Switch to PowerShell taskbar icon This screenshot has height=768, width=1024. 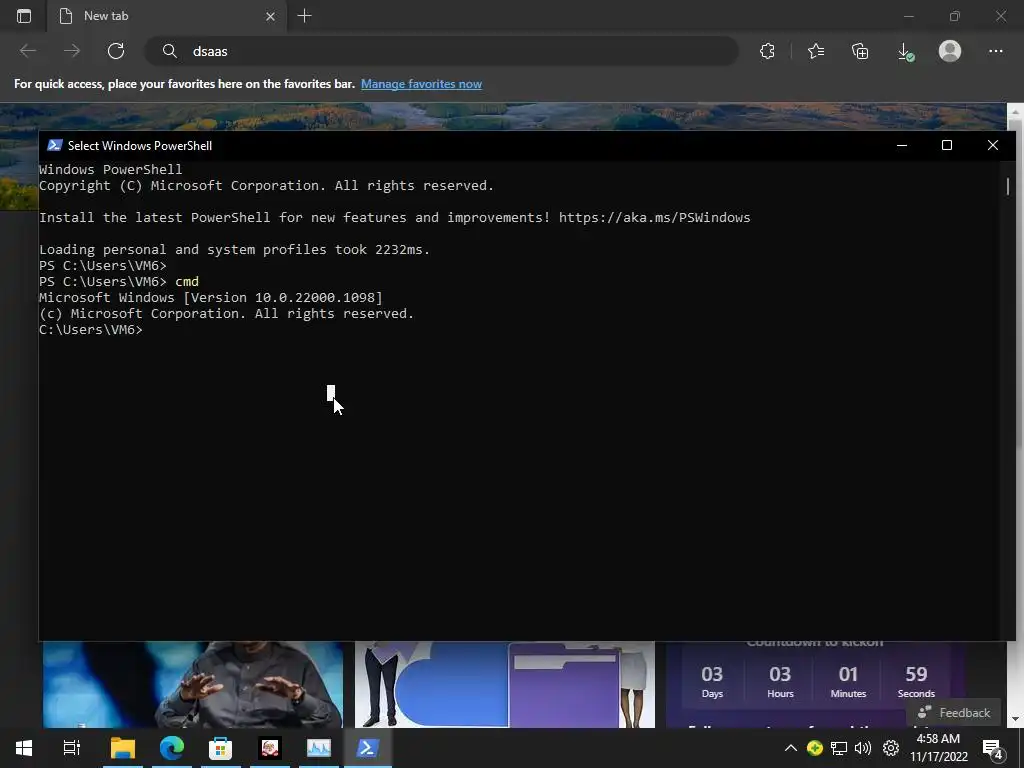(x=367, y=748)
